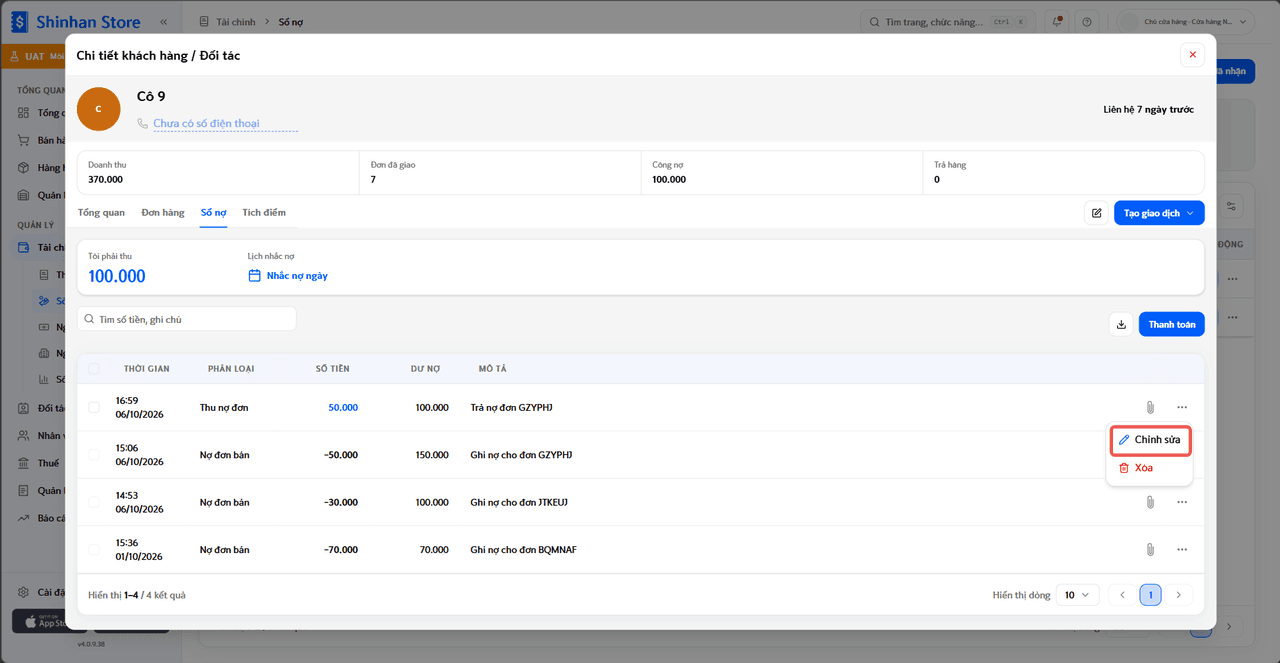Click the help question-mark icon in the top bar
Screen dimensions: 1280x663
point(1087,21)
